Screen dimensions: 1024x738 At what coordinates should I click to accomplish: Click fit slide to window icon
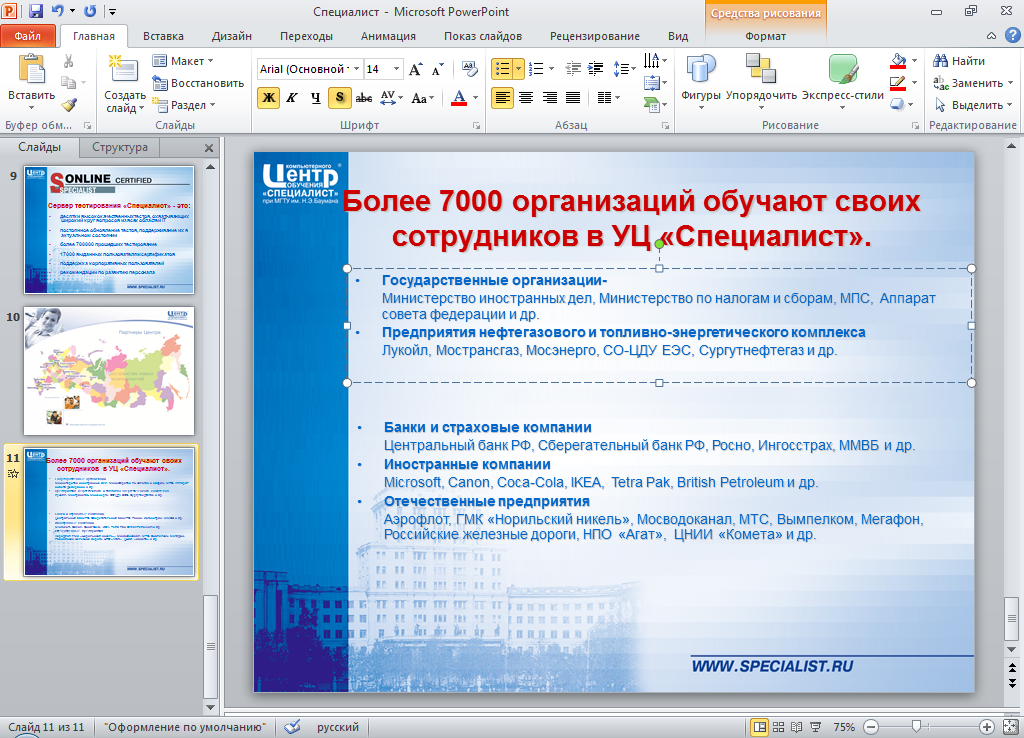pyautogui.click(x=1009, y=727)
